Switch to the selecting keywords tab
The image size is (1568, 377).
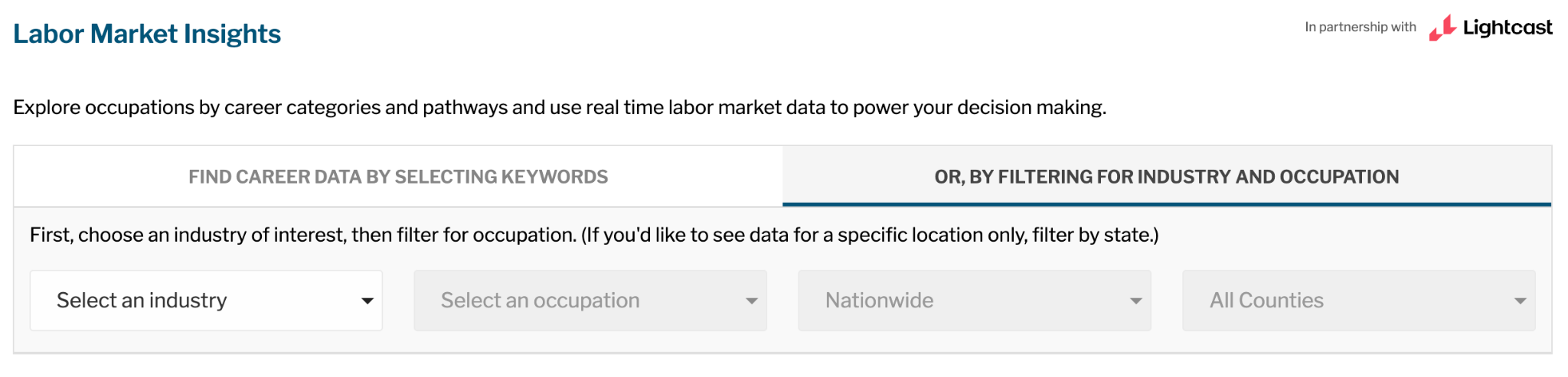pyautogui.click(x=398, y=177)
